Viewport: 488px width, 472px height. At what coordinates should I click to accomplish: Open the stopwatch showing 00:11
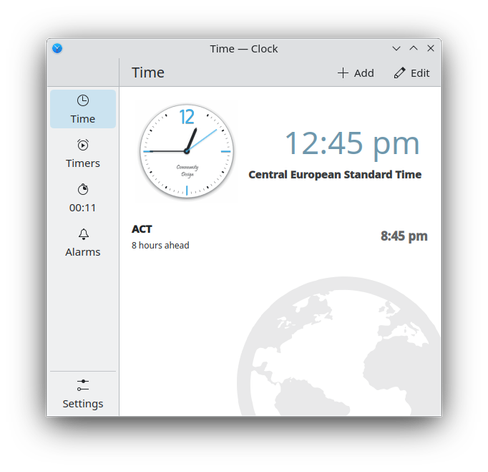tap(83, 198)
